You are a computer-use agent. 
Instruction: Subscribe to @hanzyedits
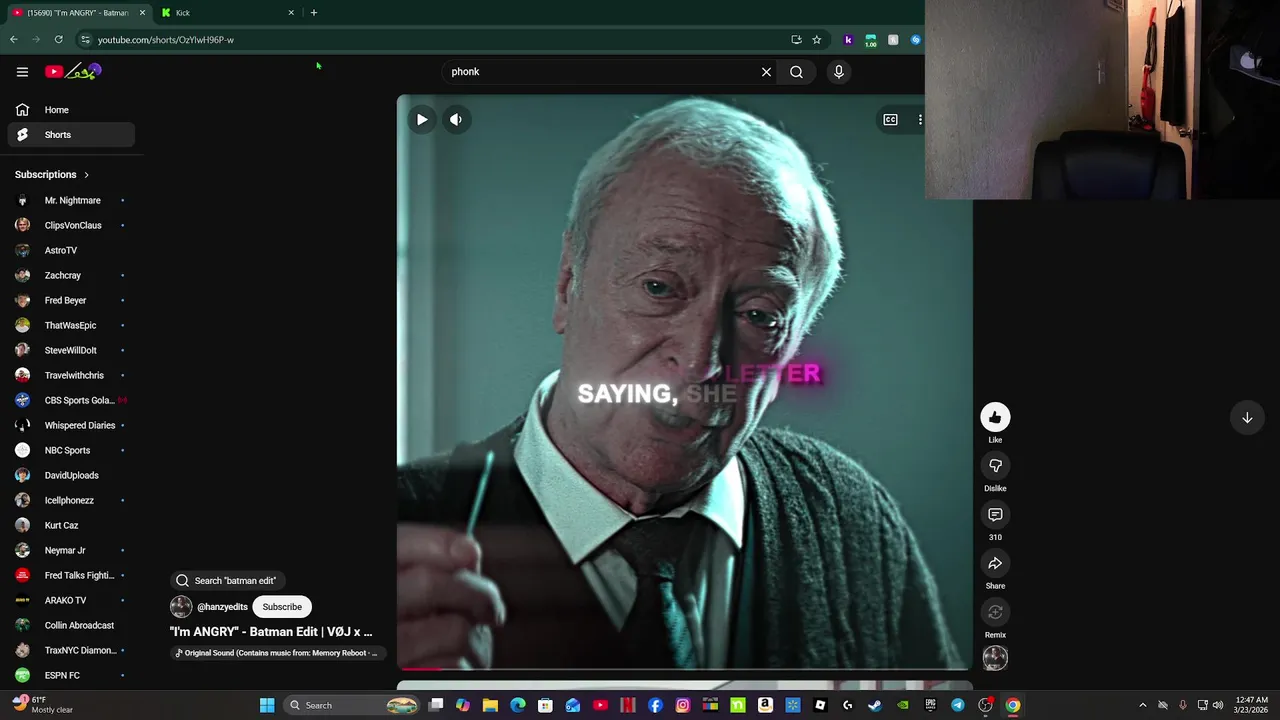pos(282,607)
